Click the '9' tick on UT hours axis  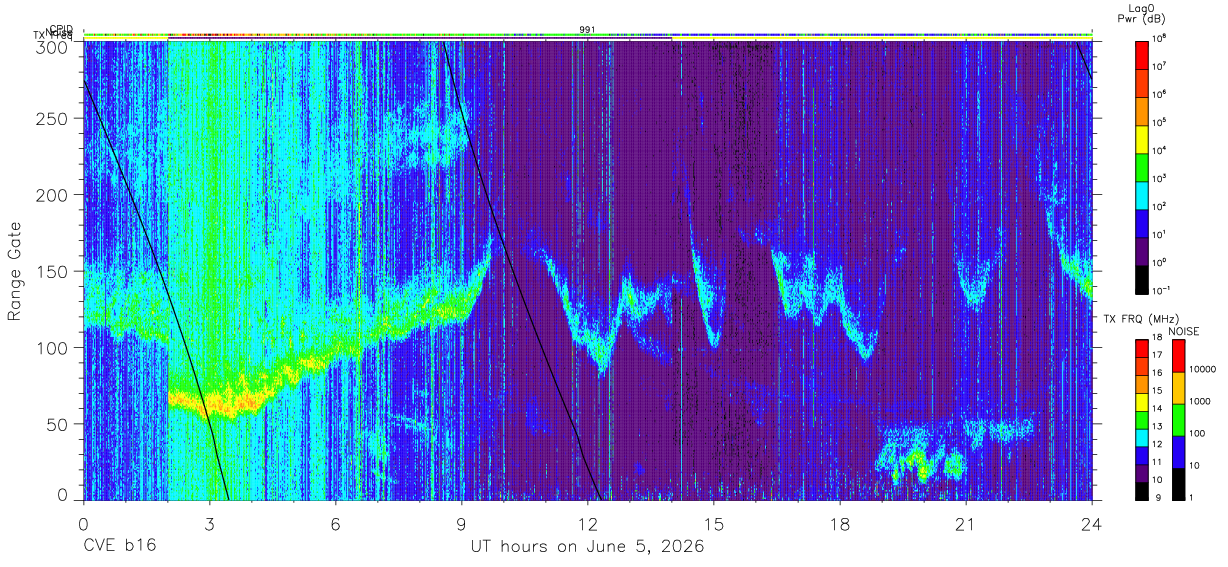[461, 525]
